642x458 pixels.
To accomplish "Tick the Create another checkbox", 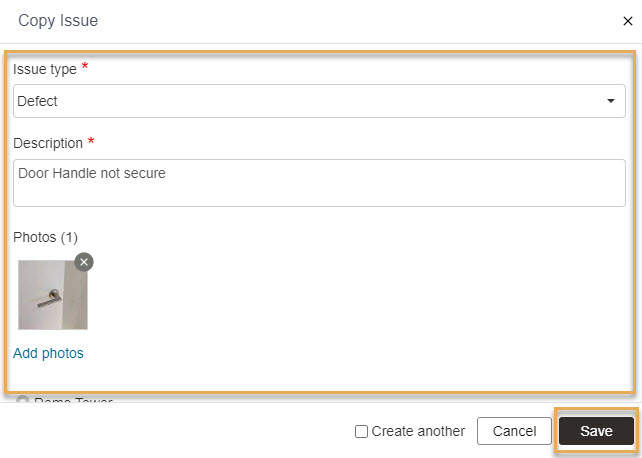I will coord(361,431).
